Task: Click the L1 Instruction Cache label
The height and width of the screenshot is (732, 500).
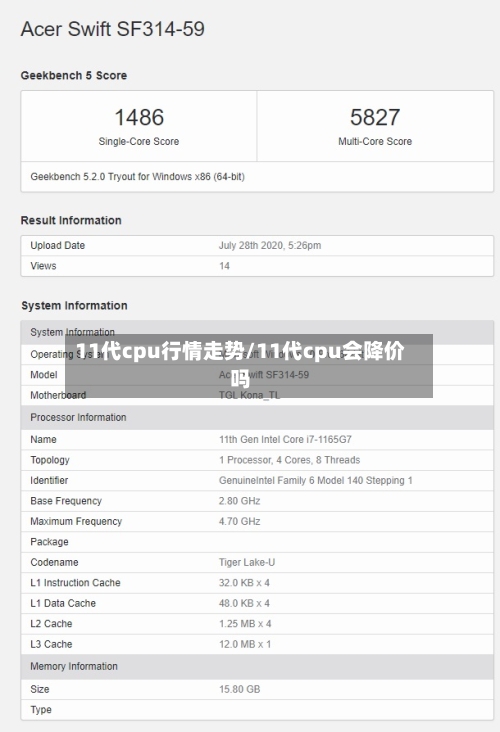Action: tap(75, 583)
